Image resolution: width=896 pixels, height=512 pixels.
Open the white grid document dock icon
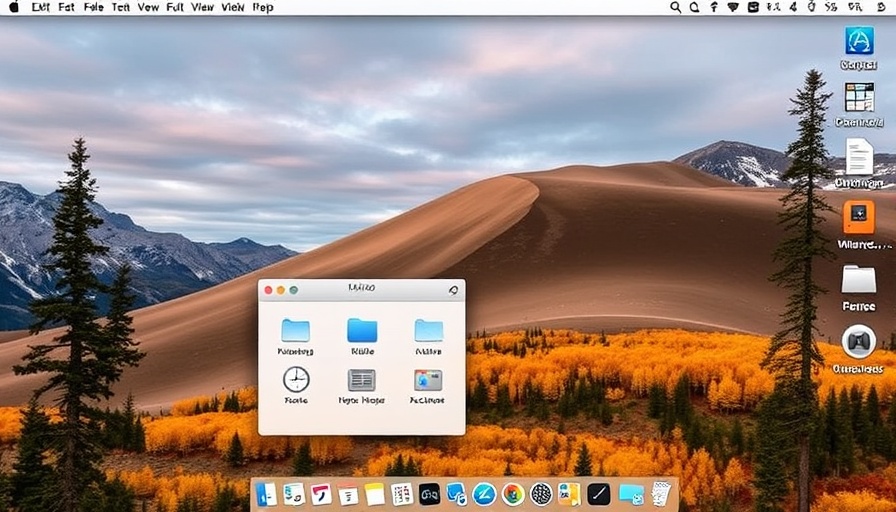pos(402,494)
